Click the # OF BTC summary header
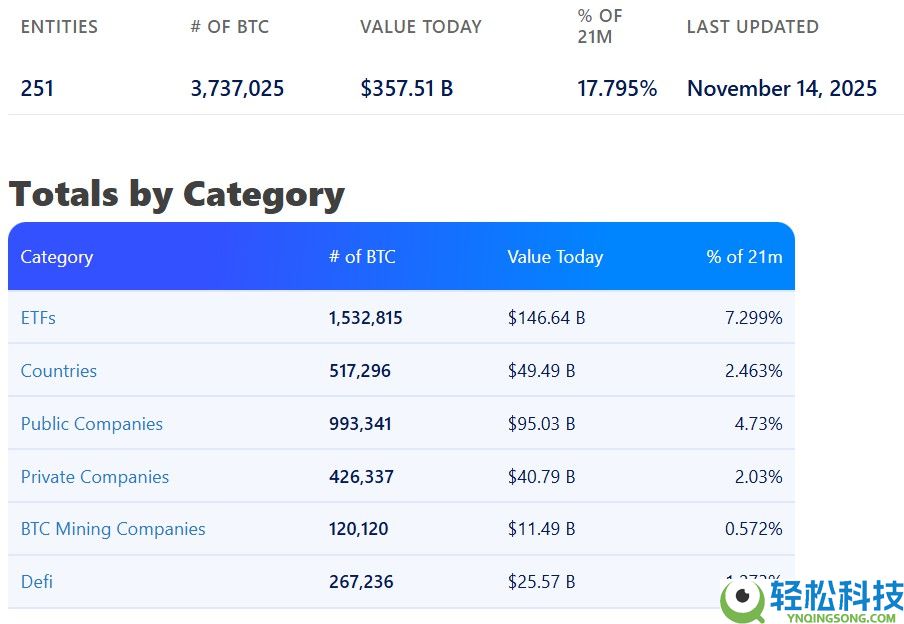Viewport: 904px width, 624px height. (x=229, y=27)
